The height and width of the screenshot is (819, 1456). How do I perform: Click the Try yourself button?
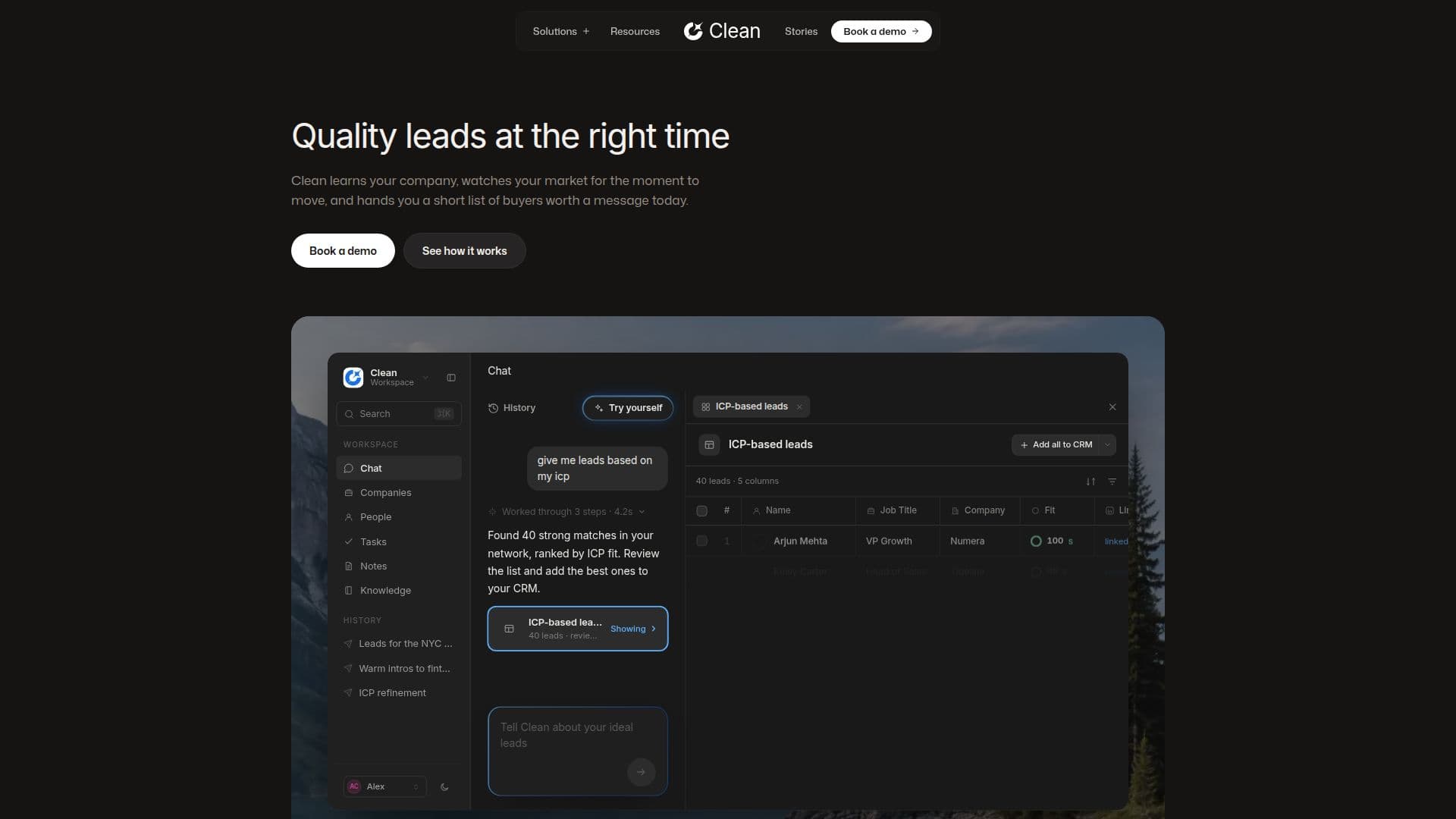point(628,408)
